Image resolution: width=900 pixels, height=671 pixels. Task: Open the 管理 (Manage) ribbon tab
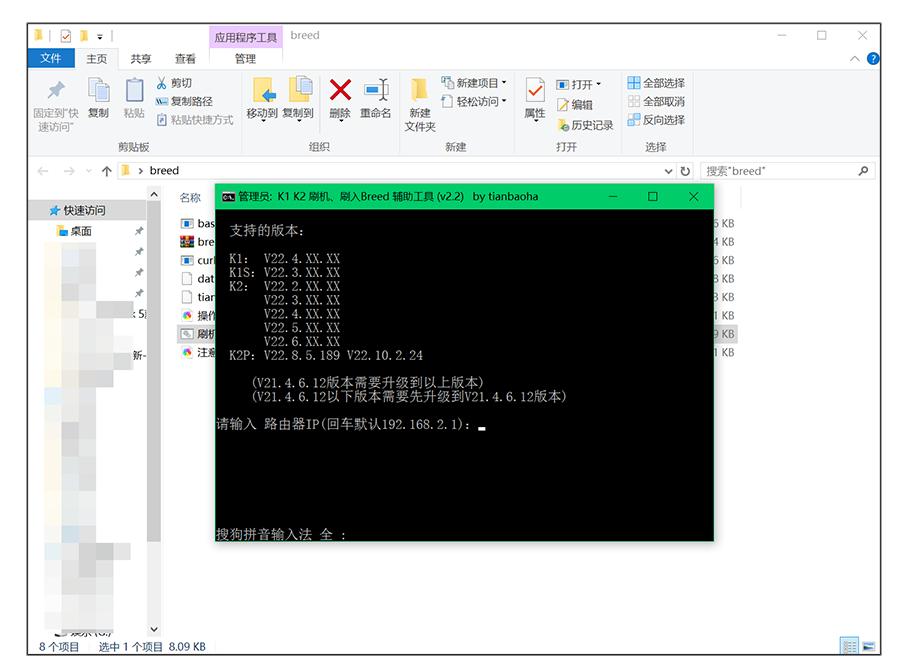pos(245,58)
